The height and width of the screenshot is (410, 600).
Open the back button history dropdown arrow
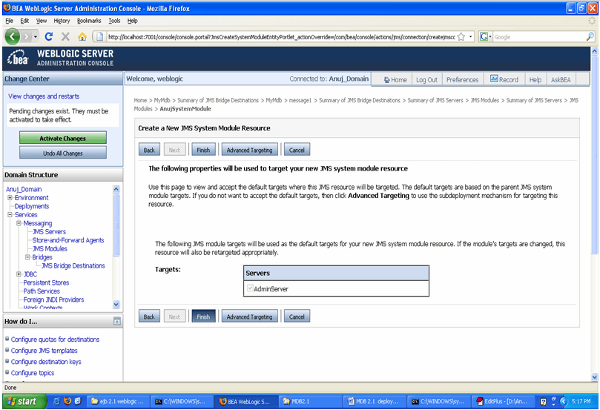click(36, 37)
